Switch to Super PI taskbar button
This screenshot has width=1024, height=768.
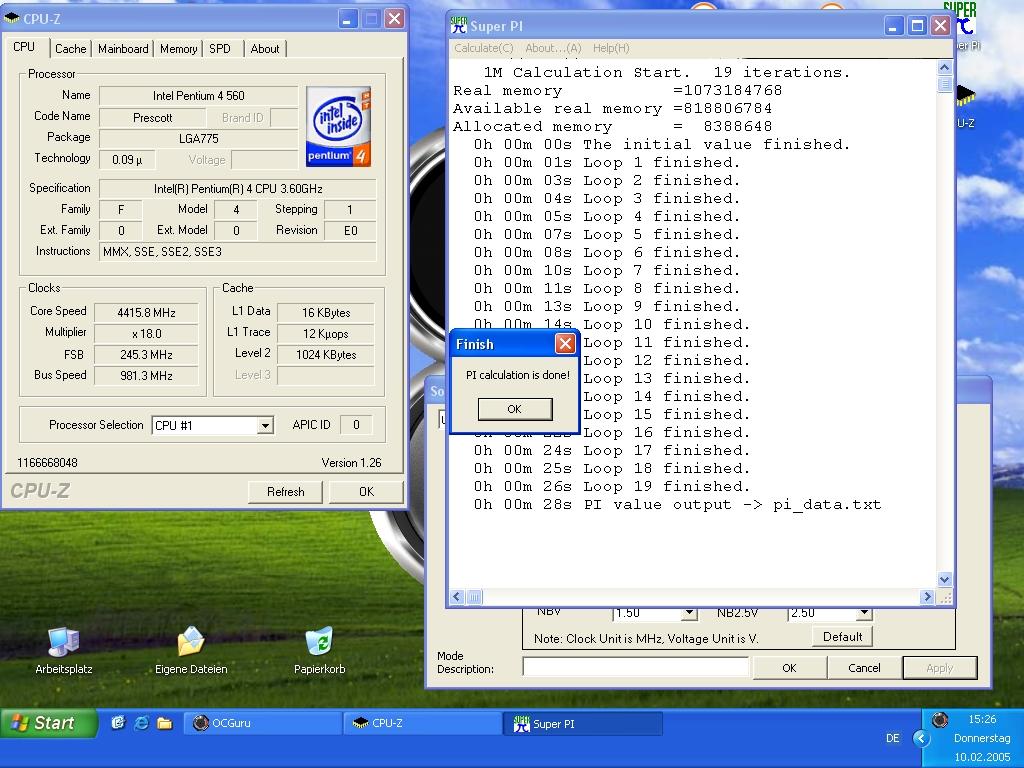583,724
